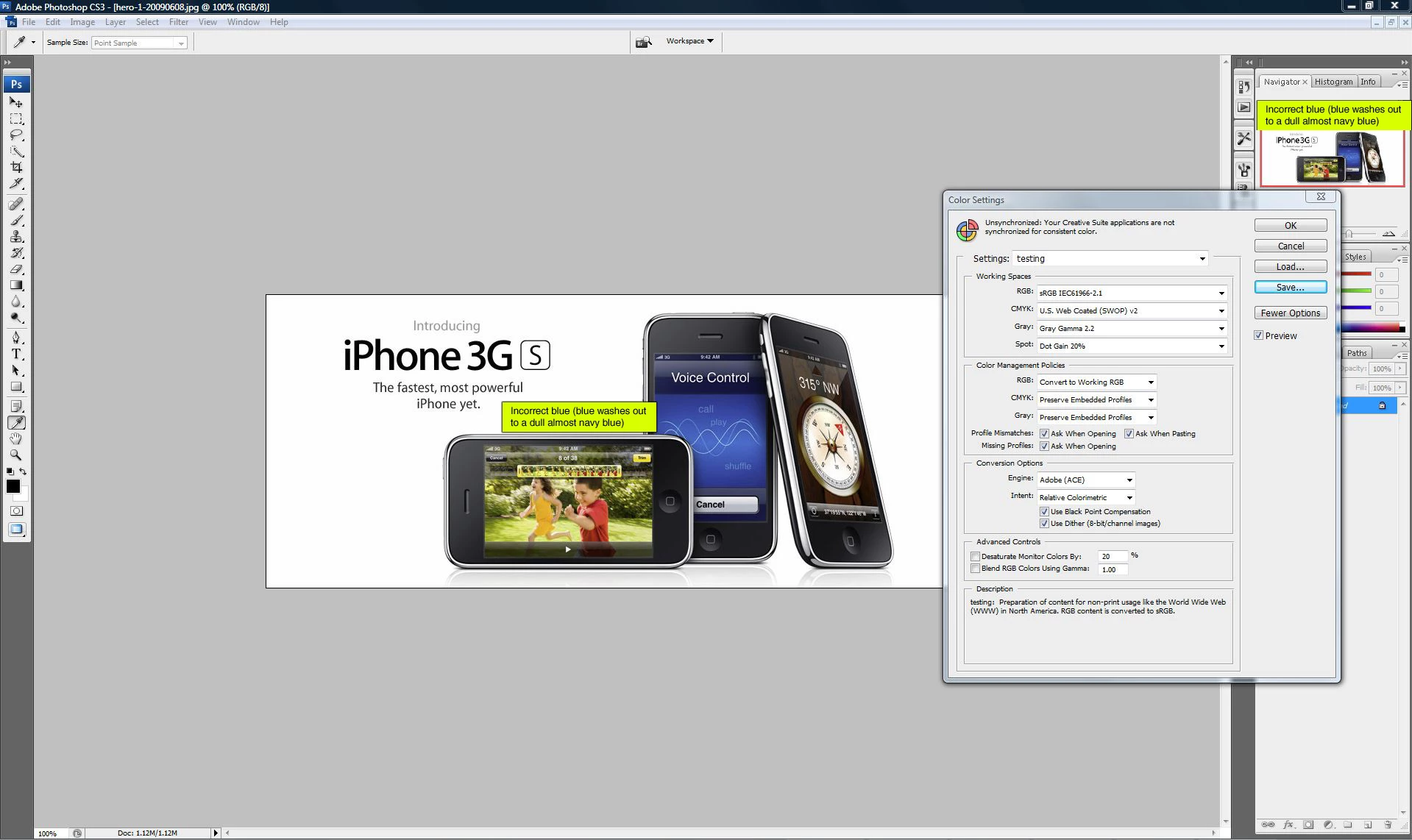Viewport: 1412px width, 840px height.
Task: Open Adobe Bridge from options bar
Action: [x=644, y=42]
